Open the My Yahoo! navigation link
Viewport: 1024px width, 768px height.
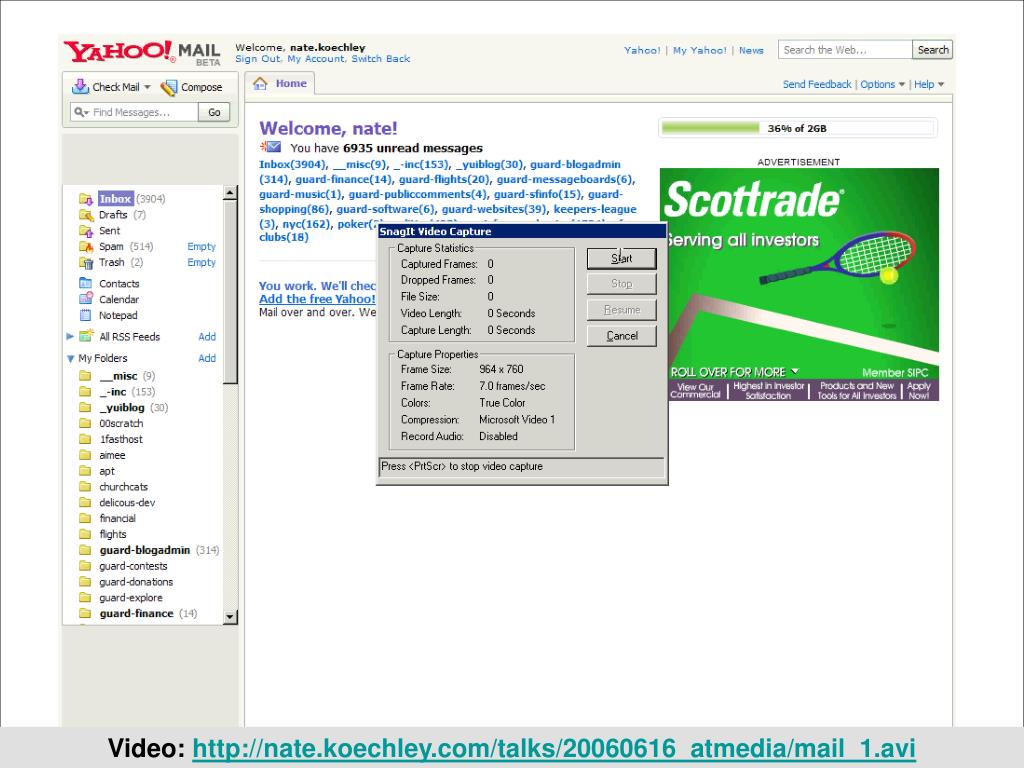[699, 50]
